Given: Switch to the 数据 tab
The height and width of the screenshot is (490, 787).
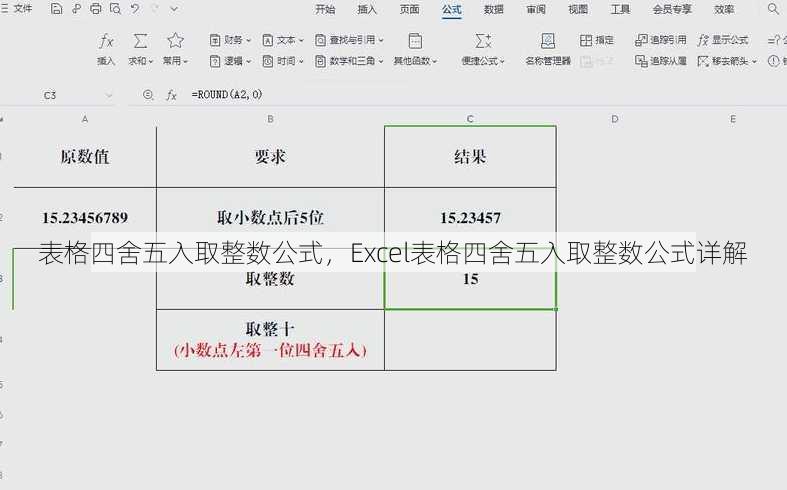Looking at the screenshot, I should [494, 10].
